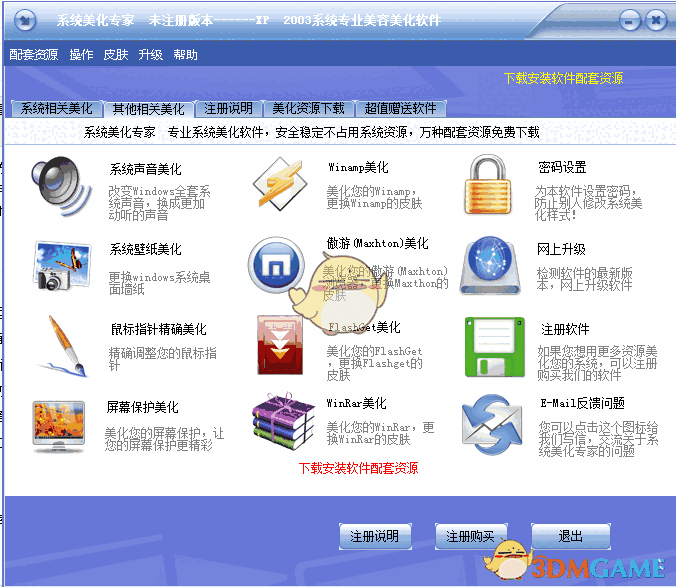Switch to the 其他相关美化 tab

tap(149, 109)
